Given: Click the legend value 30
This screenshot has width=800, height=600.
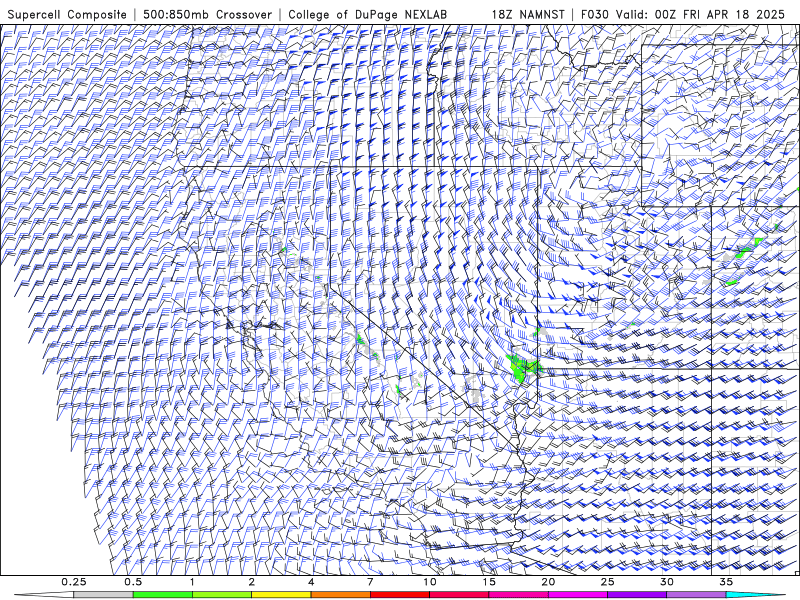Looking at the screenshot, I should click(666, 582).
